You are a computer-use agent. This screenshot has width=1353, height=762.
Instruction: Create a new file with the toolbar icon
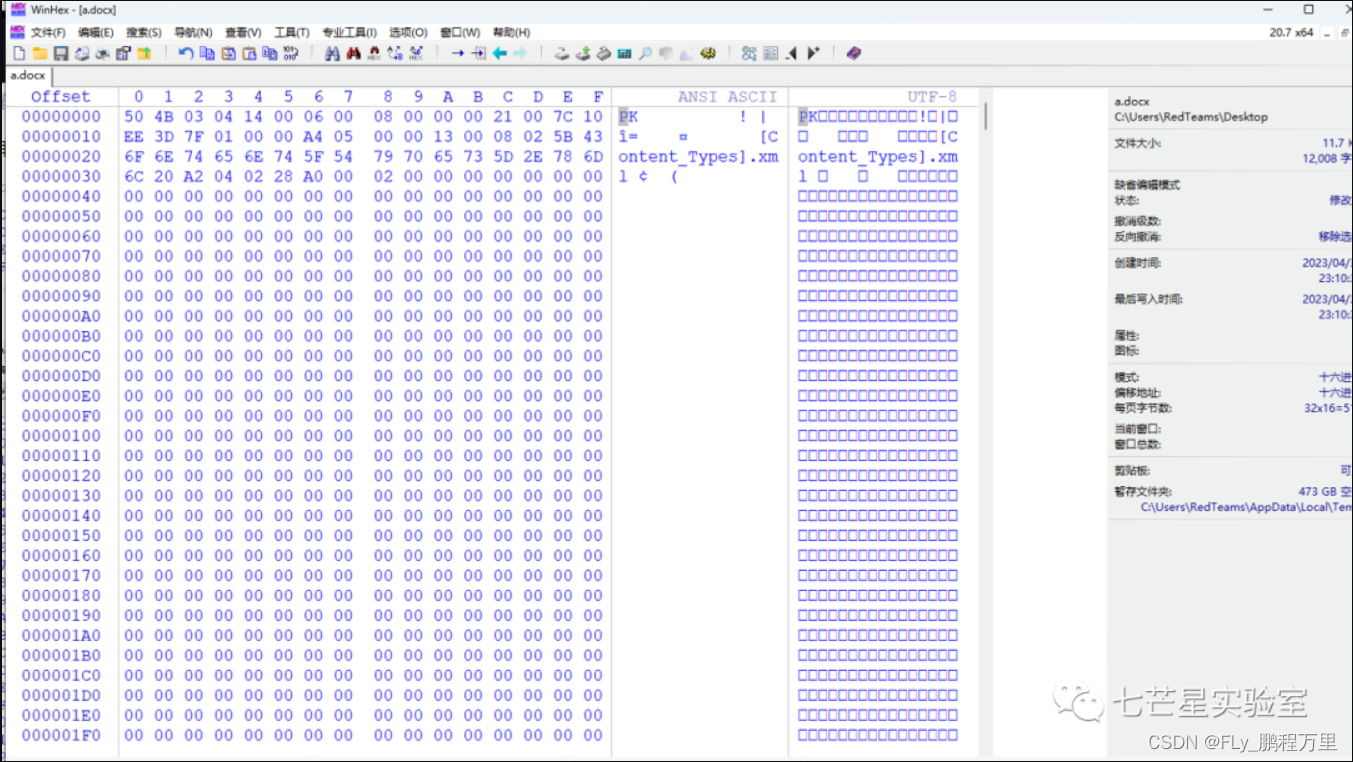pyautogui.click(x=19, y=53)
